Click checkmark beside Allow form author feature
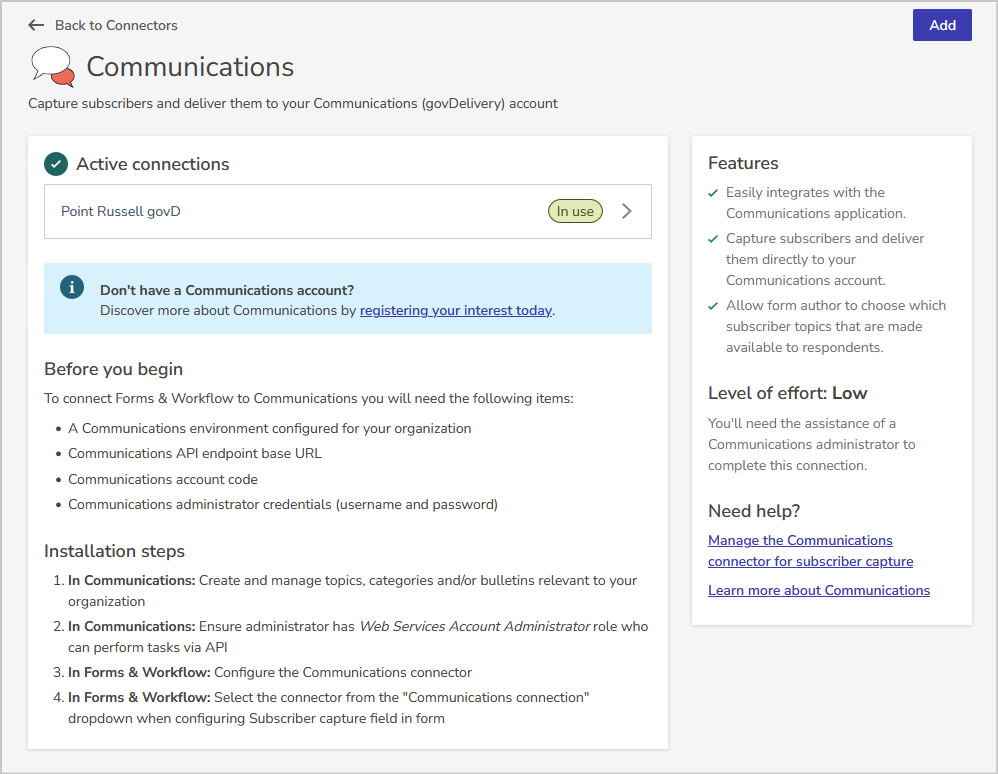Viewport: 998px width, 774px height. tap(713, 306)
